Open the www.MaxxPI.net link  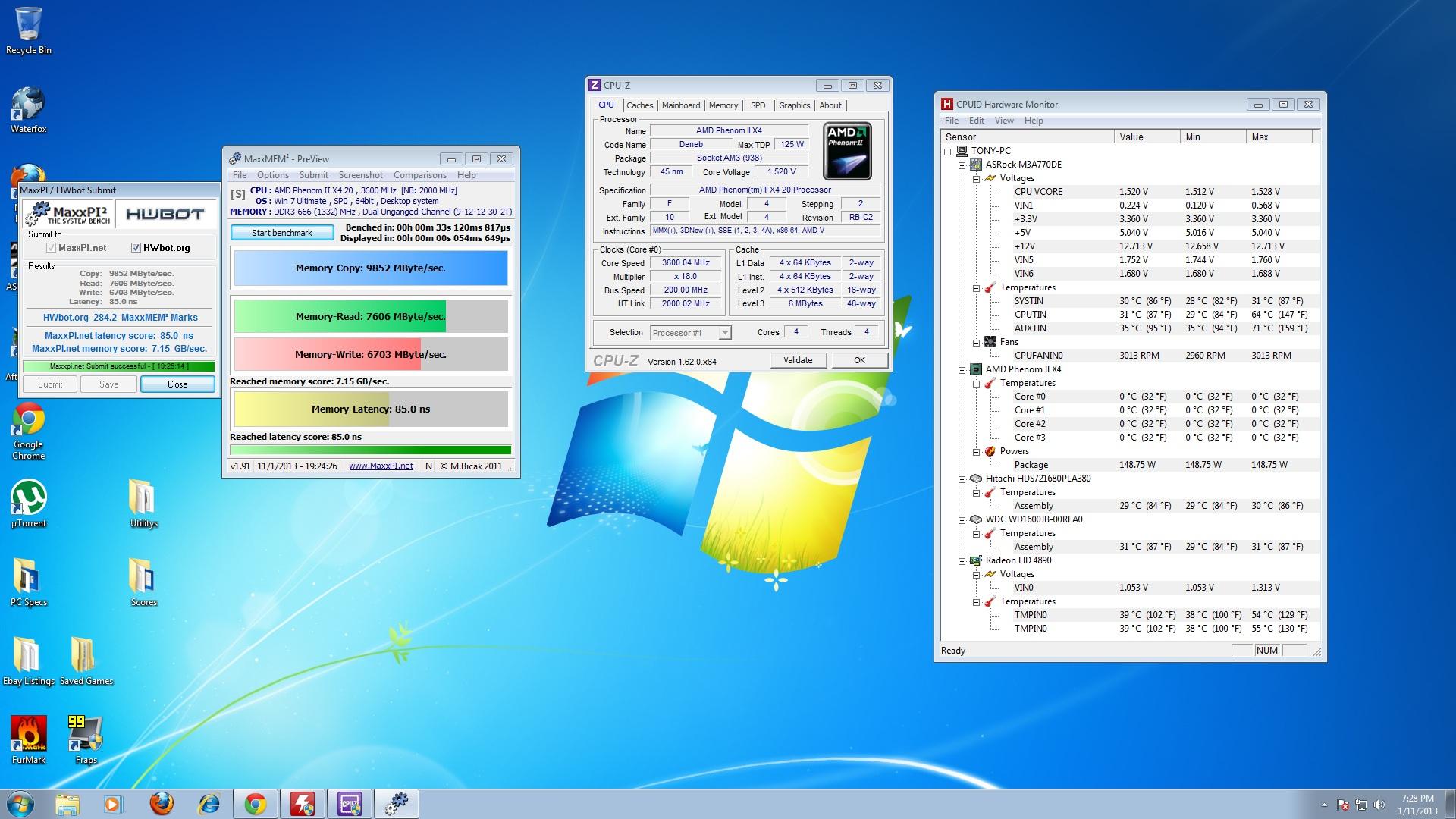381,466
